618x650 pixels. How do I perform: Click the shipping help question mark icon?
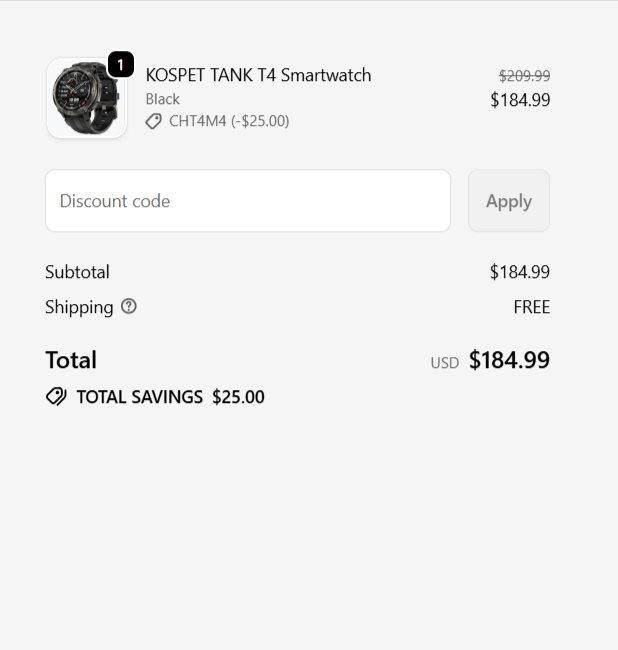(x=129, y=307)
